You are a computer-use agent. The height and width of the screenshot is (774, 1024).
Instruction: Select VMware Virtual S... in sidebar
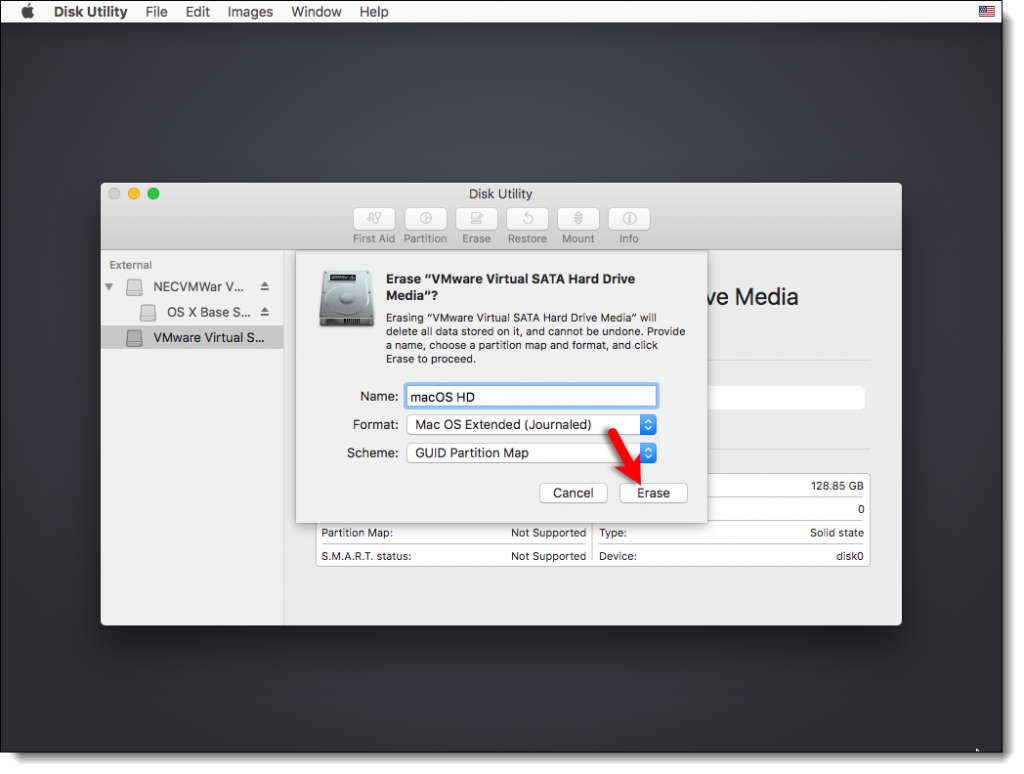coord(192,338)
